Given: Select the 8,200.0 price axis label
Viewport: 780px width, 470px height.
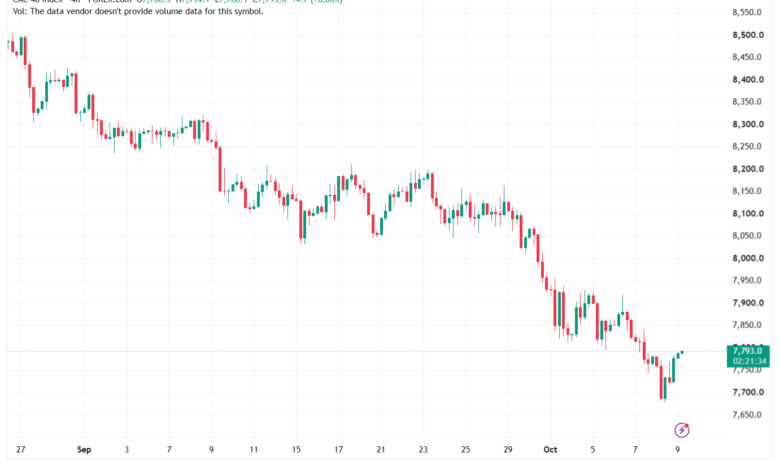Looking at the screenshot, I should click(x=748, y=169).
